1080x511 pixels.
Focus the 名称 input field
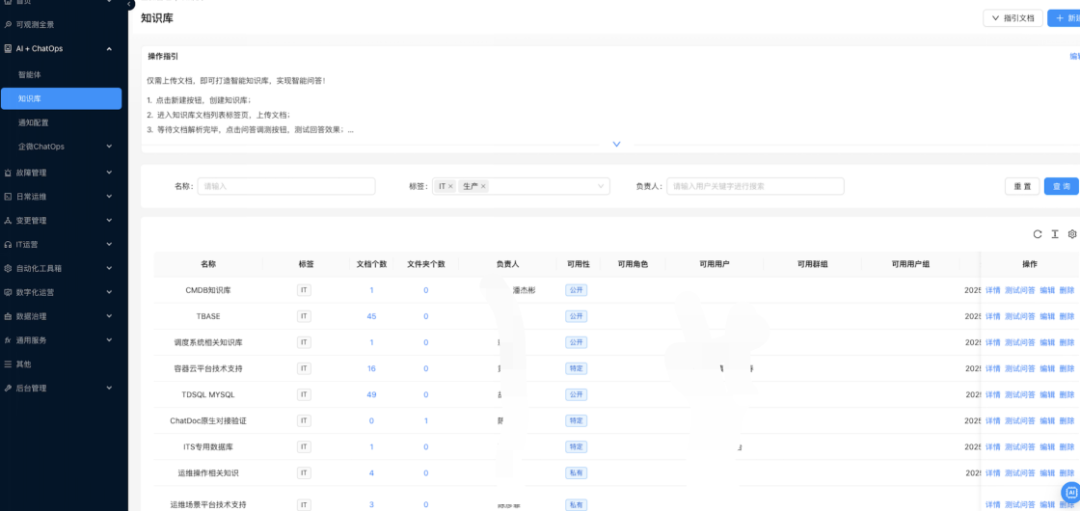287,187
